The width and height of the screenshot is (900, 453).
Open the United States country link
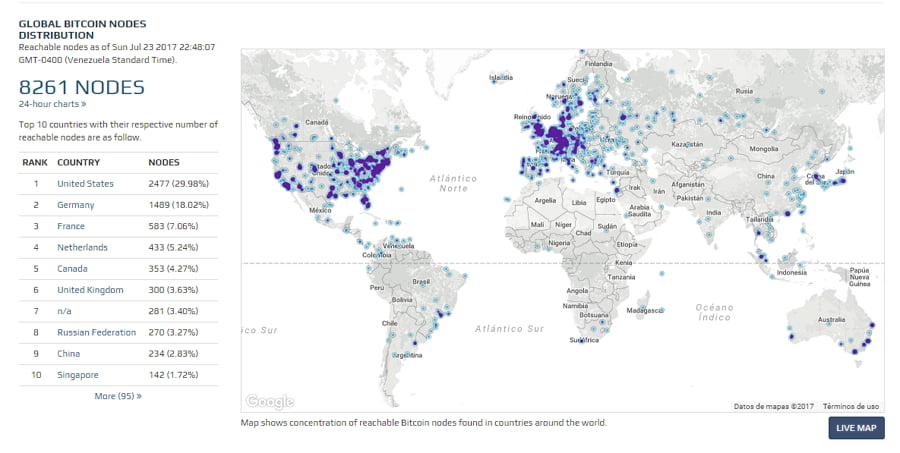(x=85, y=184)
